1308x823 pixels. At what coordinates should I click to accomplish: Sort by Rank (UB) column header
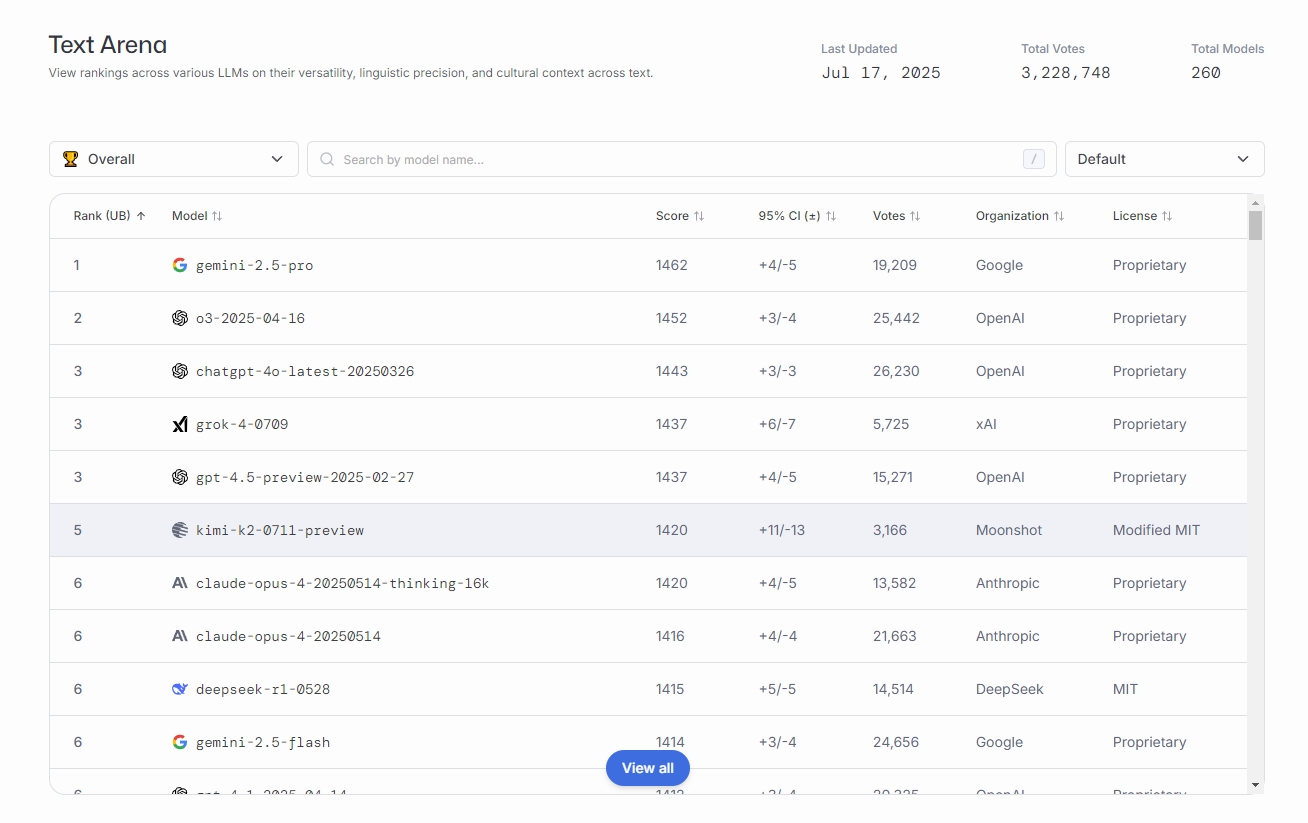110,216
